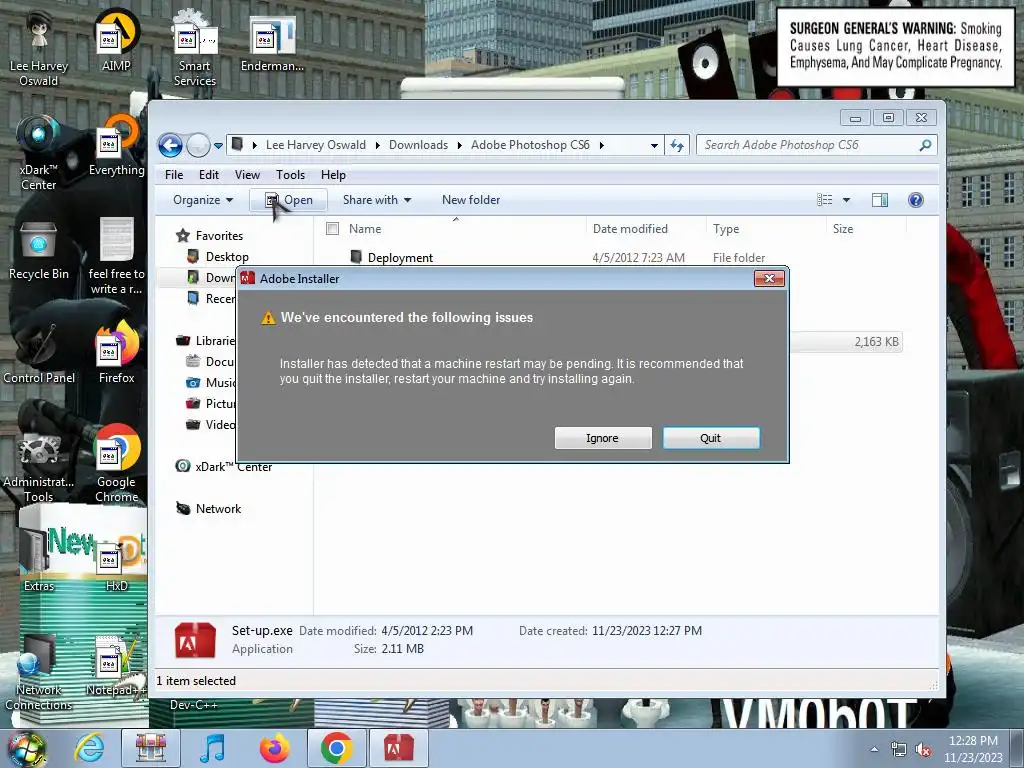
Task: Close the Adobe Installer dialog
Action: click(x=769, y=279)
